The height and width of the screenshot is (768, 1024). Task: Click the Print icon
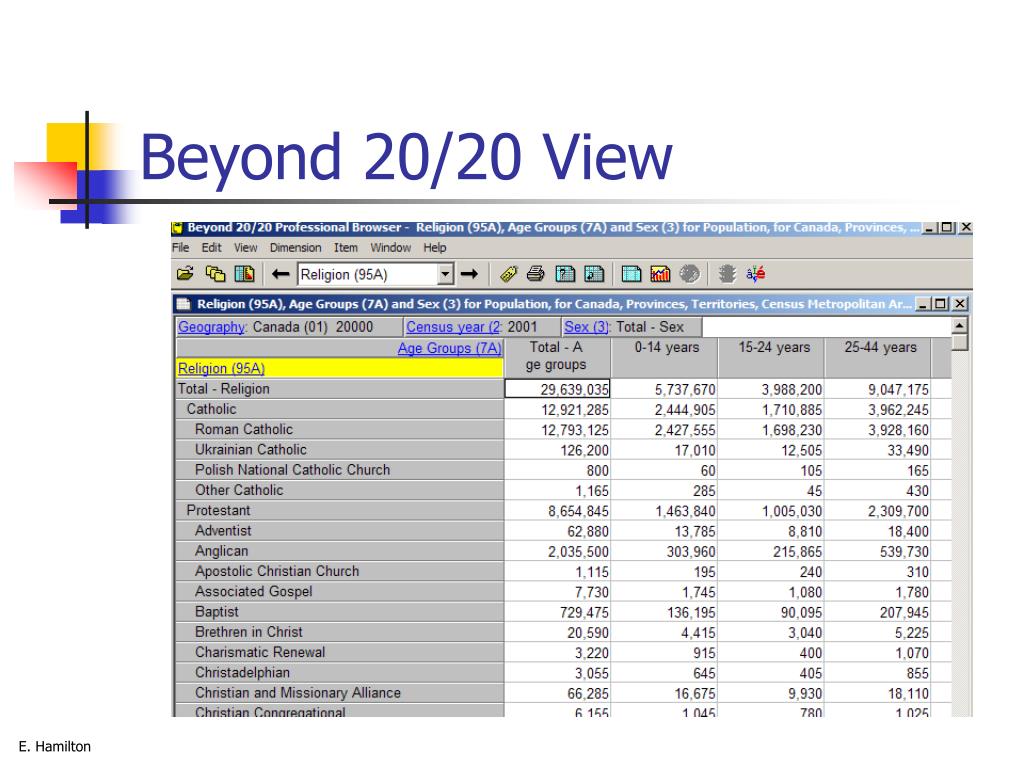pyautogui.click(x=536, y=274)
